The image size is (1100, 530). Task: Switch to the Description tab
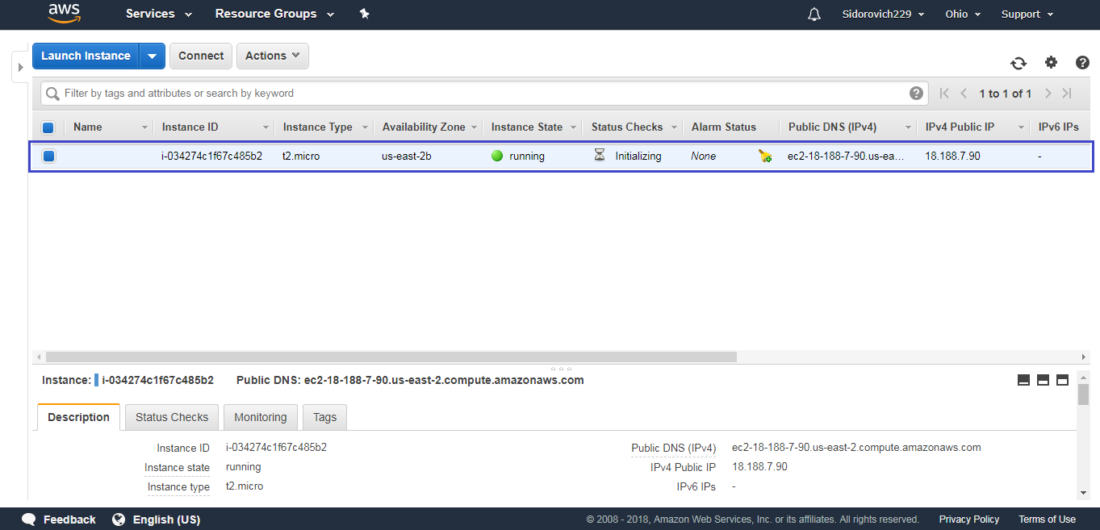click(79, 417)
